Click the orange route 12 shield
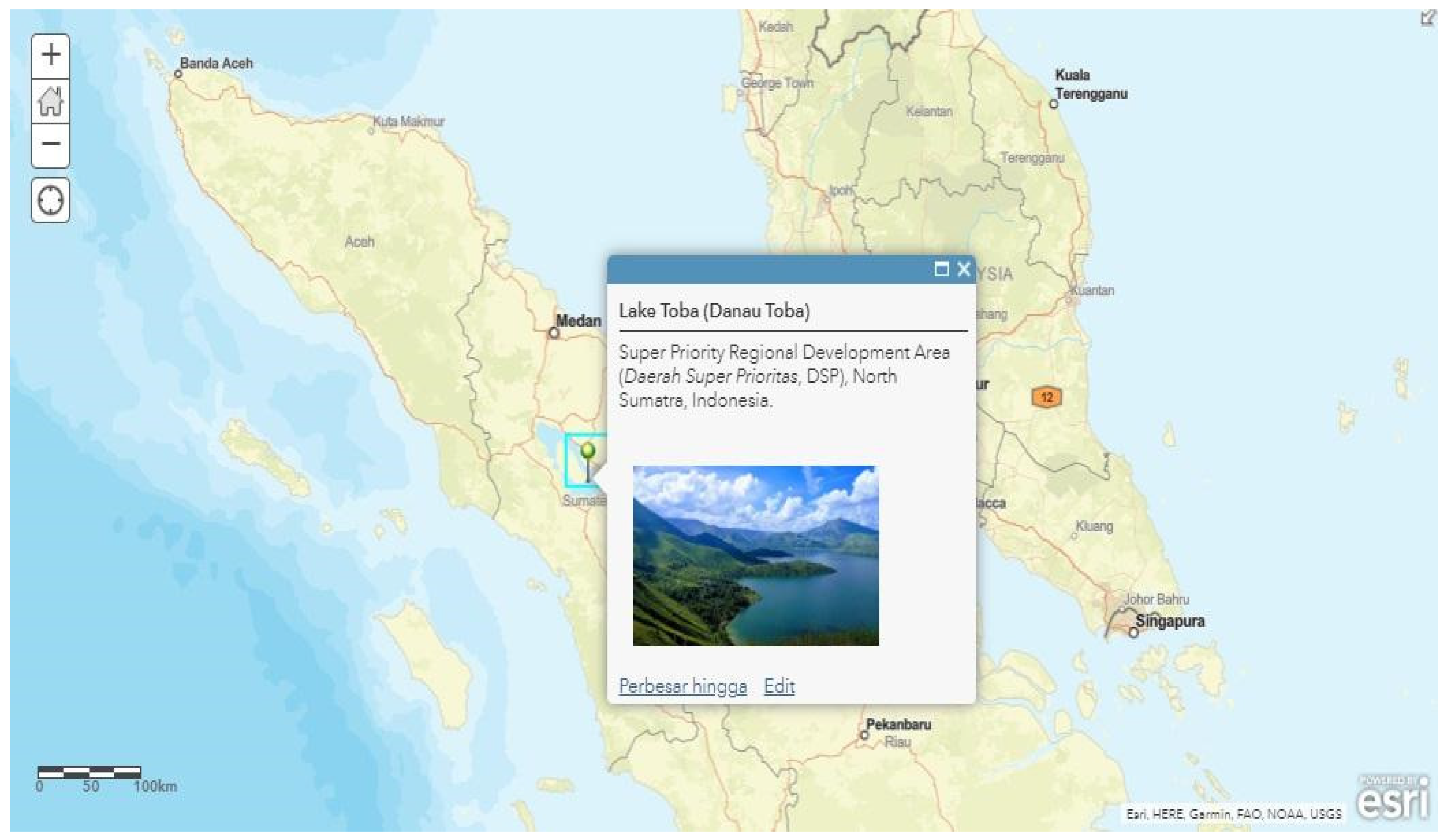The image size is (1448, 840). click(1046, 397)
